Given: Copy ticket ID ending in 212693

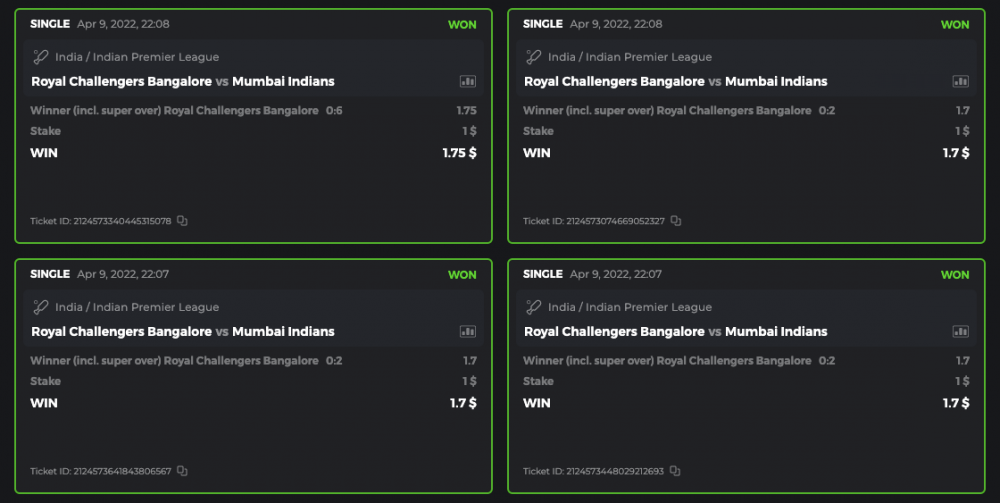Looking at the screenshot, I should pyautogui.click(x=675, y=471).
